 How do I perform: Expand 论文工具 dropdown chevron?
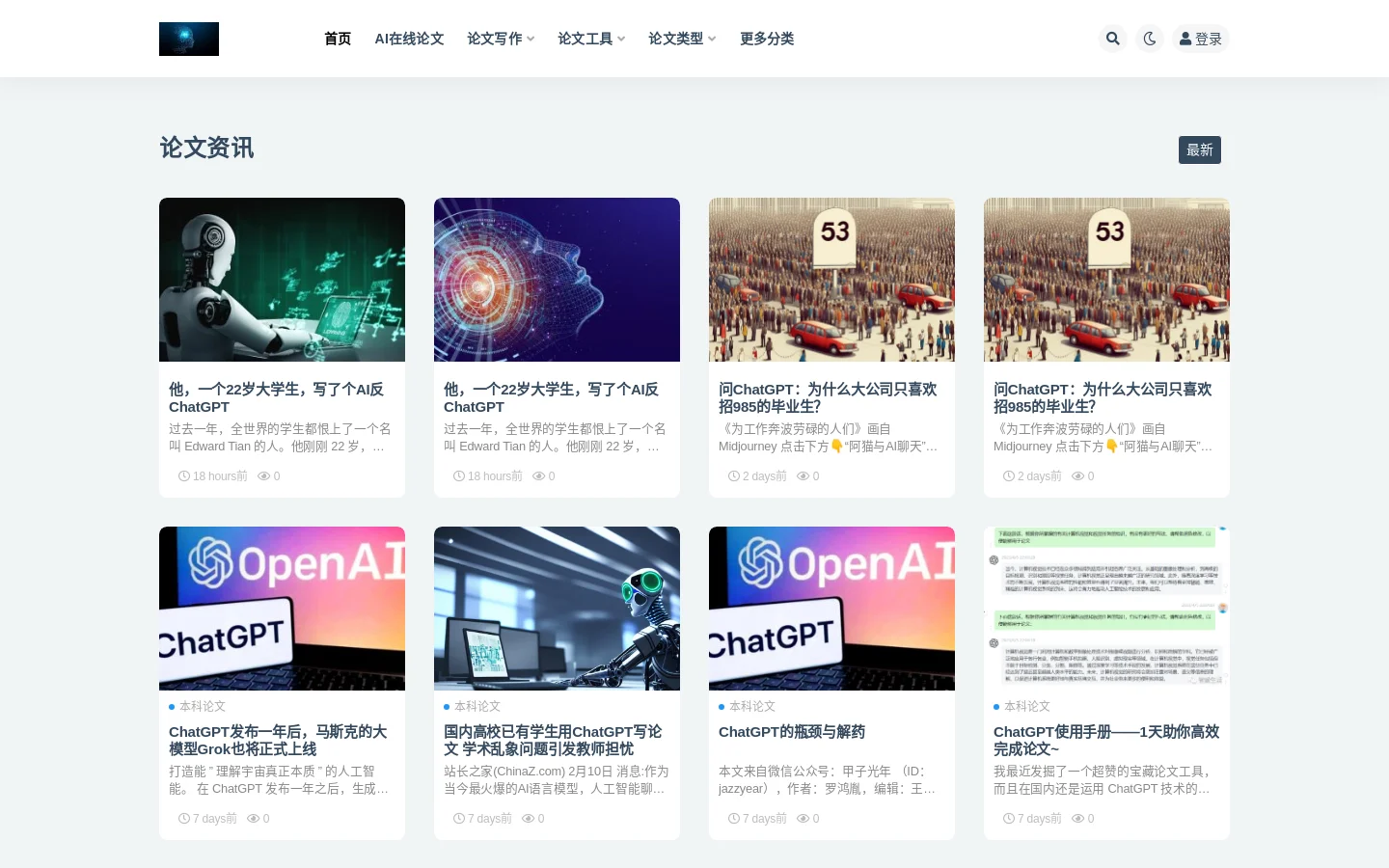(x=621, y=40)
